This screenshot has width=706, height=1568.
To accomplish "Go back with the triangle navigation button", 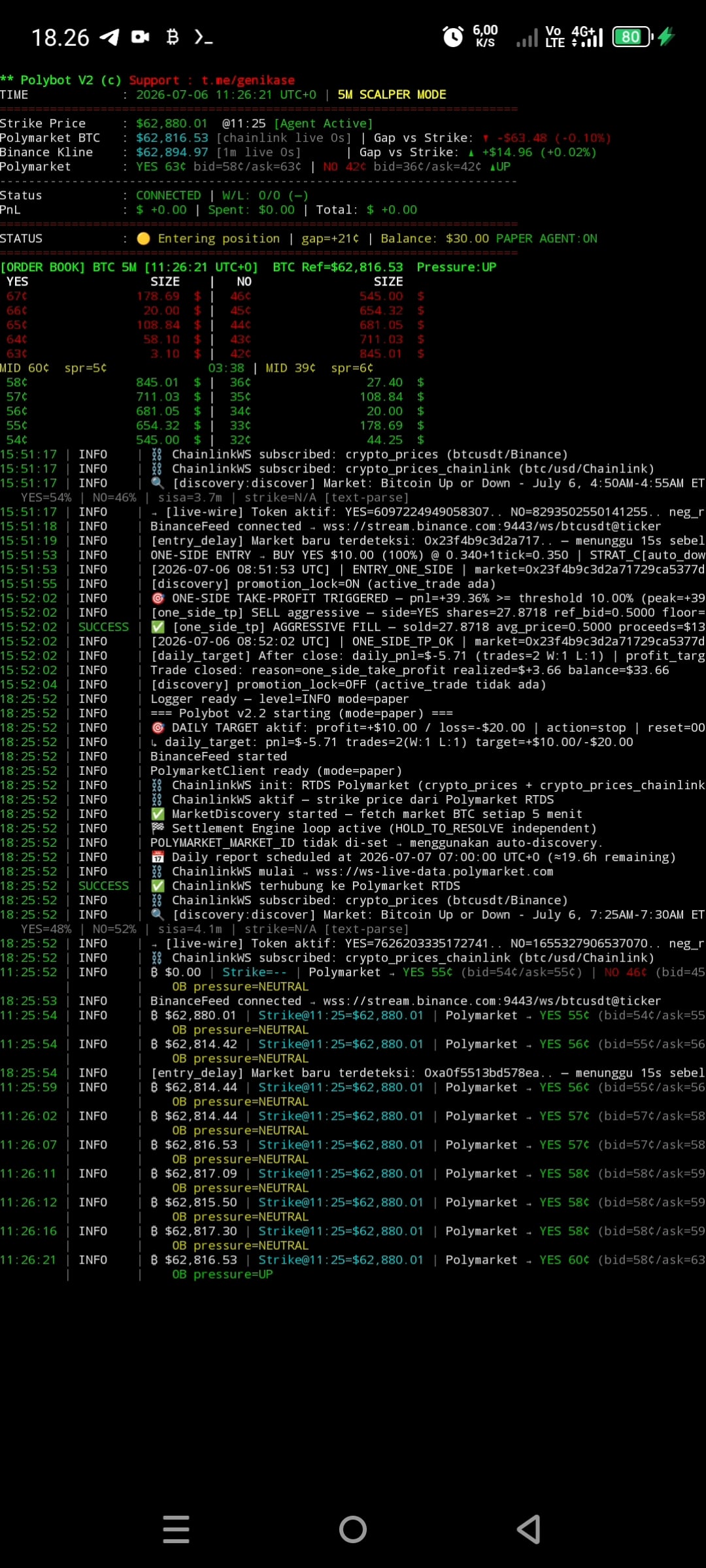I will click(x=529, y=1529).
